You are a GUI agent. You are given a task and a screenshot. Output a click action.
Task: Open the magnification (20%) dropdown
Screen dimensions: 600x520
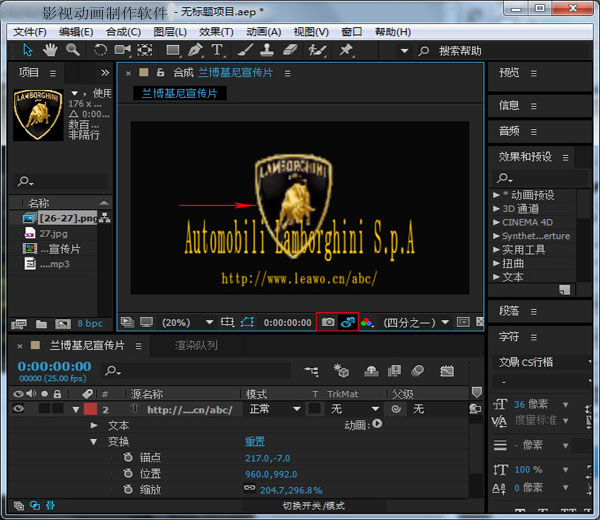pyautogui.click(x=188, y=323)
